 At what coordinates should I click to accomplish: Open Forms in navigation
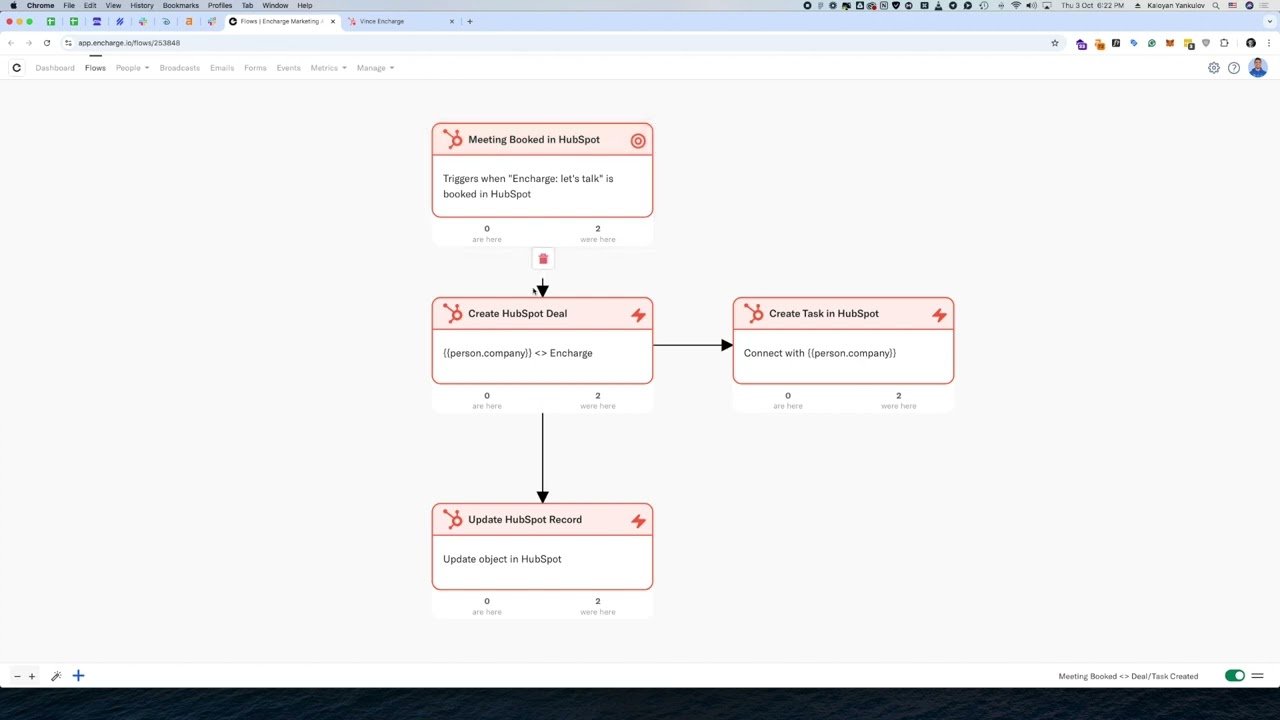255,68
